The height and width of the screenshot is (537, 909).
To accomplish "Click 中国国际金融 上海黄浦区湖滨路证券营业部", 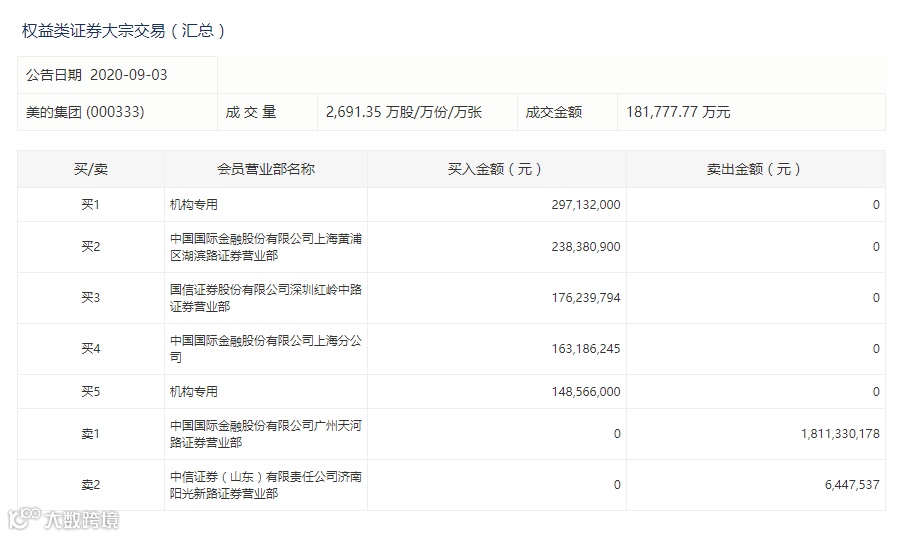I will point(266,247).
